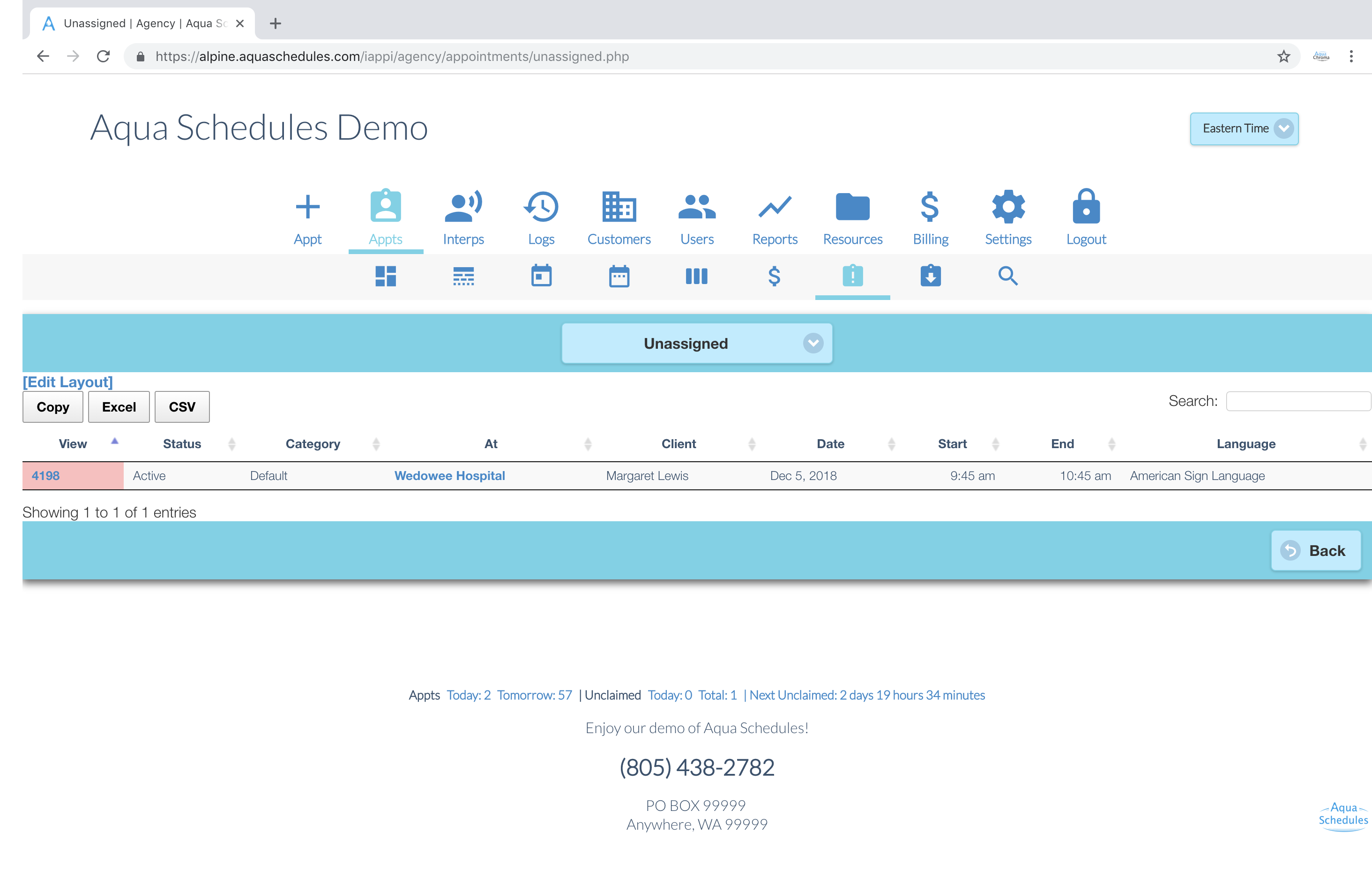This screenshot has height=870, width=1372.
Task: Click the Next Unclaimed countdown link
Action: tap(866, 696)
